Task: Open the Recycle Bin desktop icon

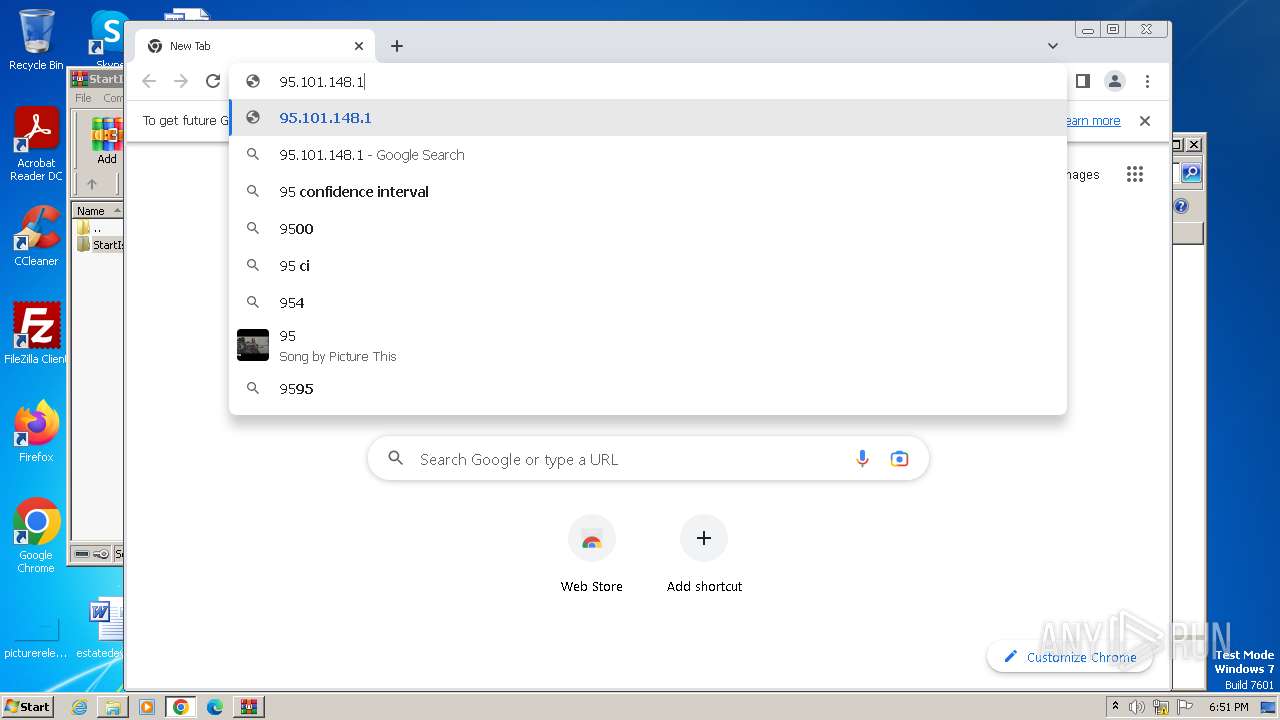Action: coord(36,40)
